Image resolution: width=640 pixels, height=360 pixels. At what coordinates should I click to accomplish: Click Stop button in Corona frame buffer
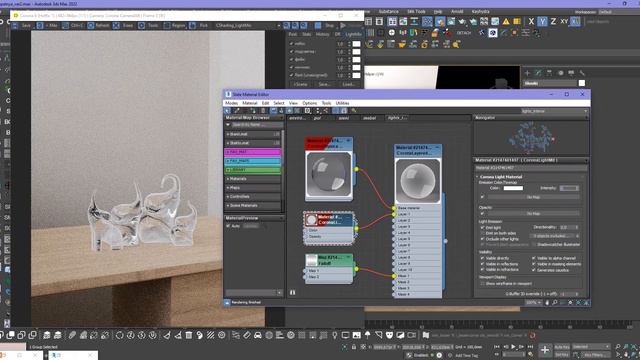click(x=325, y=25)
